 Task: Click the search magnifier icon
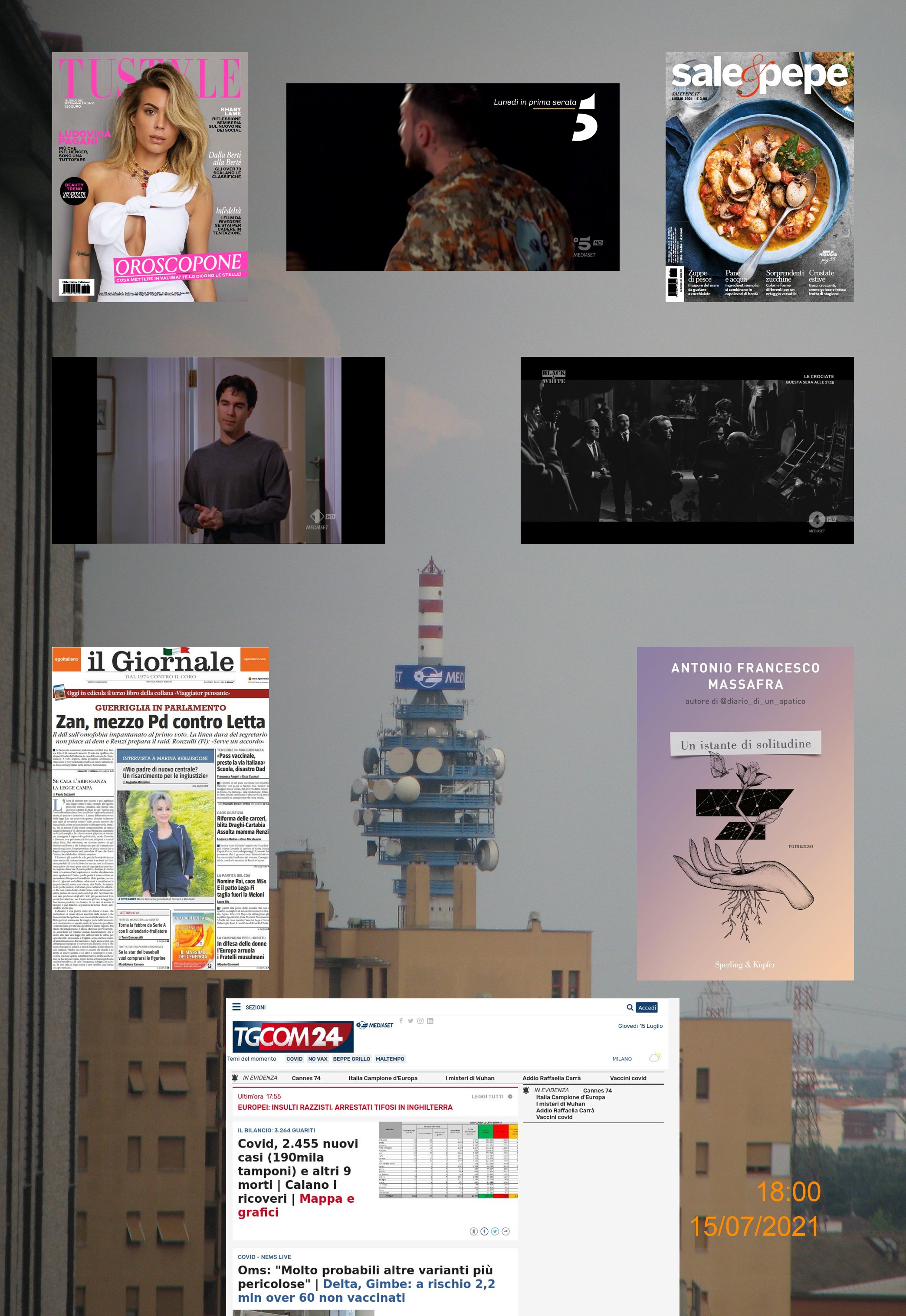(630, 1007)
